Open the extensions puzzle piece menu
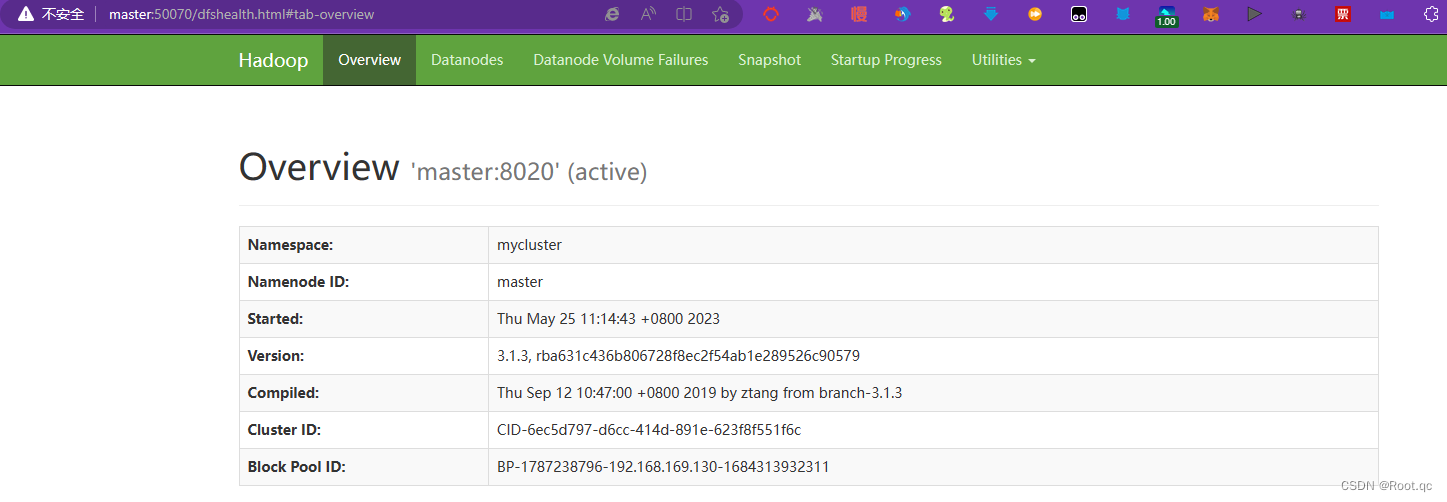Image resolution: width=1447 pixels, height=502 pixels. coord(1431,14)
